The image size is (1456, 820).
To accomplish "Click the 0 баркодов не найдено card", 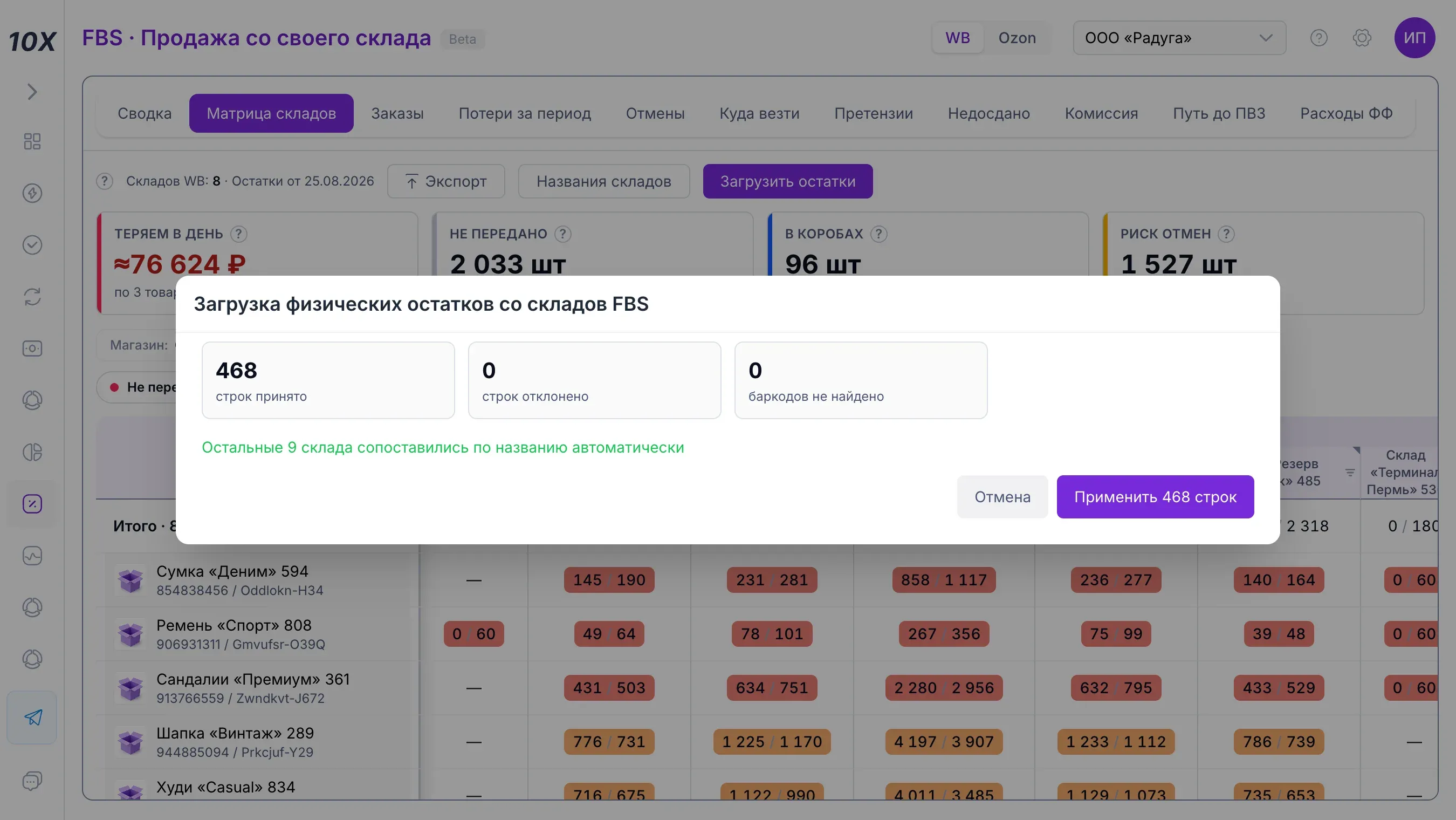I will (x=861, y=380).
